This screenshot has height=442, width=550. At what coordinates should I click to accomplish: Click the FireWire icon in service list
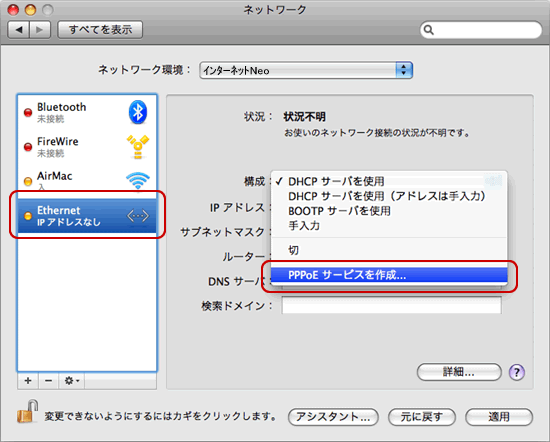click(138, 147)
